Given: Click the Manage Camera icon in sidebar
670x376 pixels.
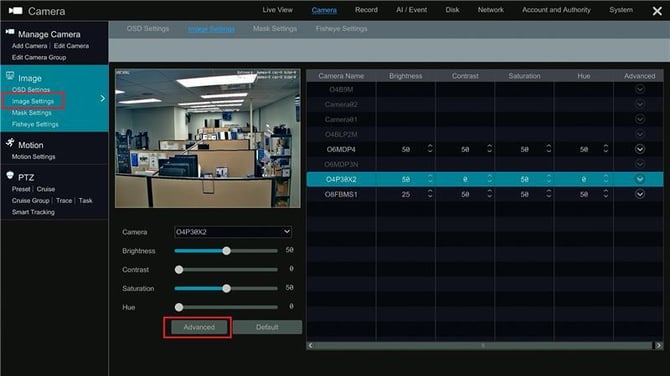Looking at the screenshot, I should click(x=10, y=32).
